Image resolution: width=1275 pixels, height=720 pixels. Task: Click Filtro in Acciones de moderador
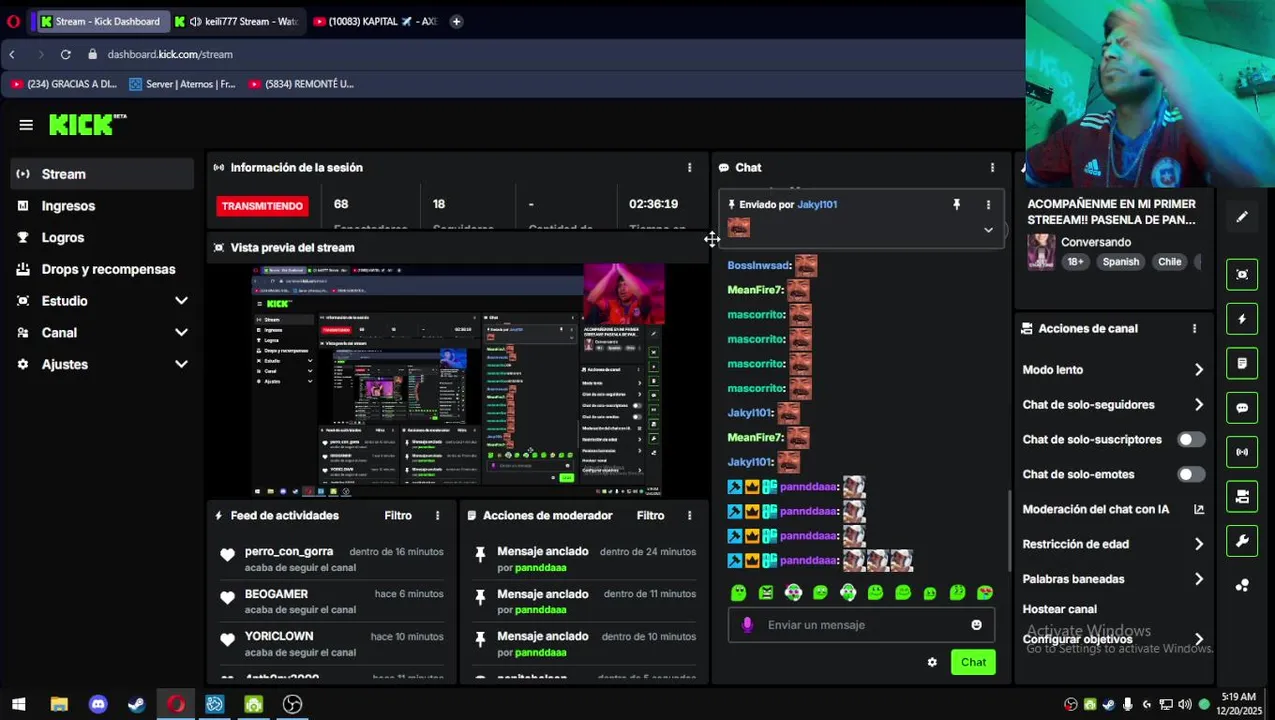click(650, 516)
